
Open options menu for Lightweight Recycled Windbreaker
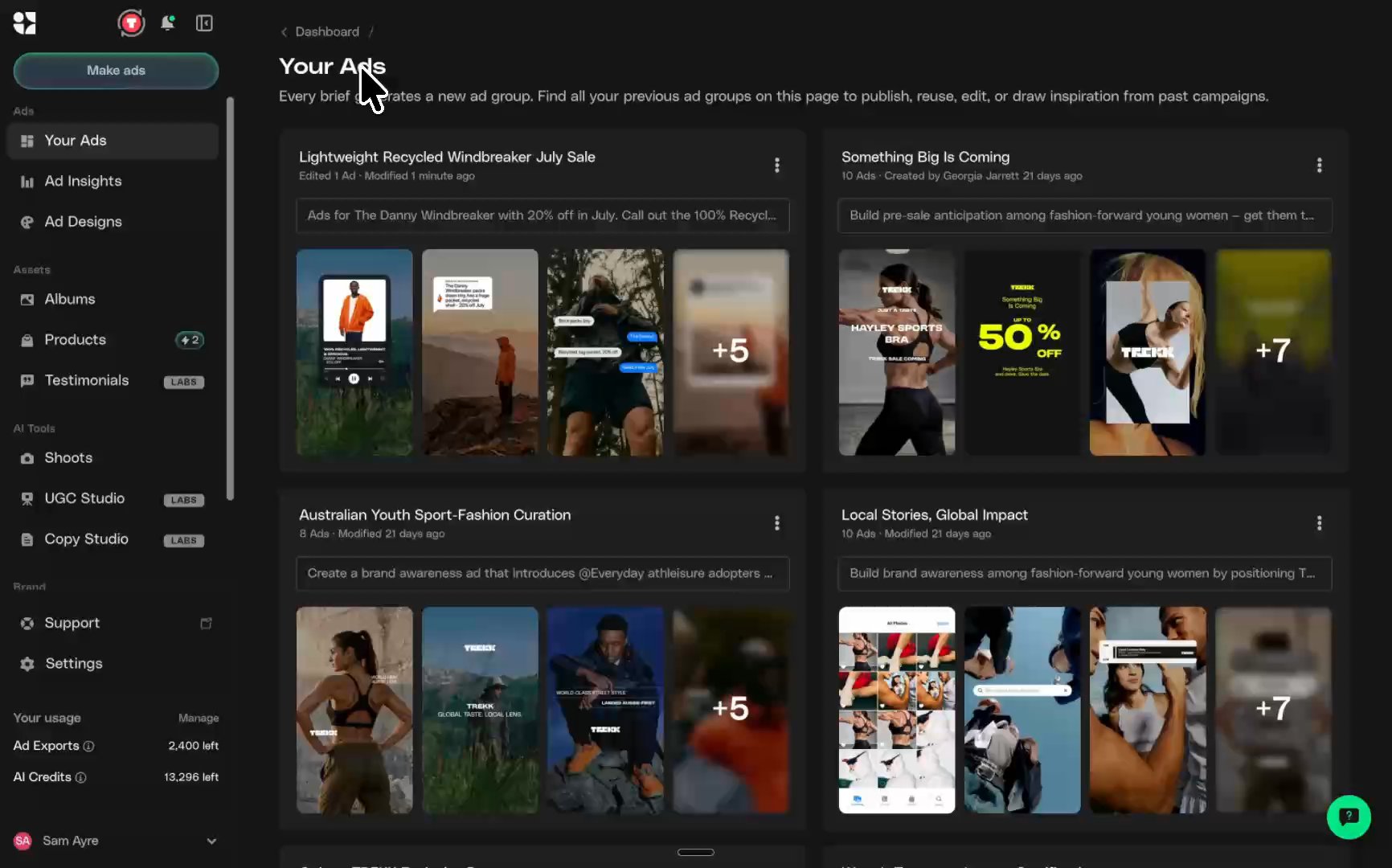tap(776, 166)
